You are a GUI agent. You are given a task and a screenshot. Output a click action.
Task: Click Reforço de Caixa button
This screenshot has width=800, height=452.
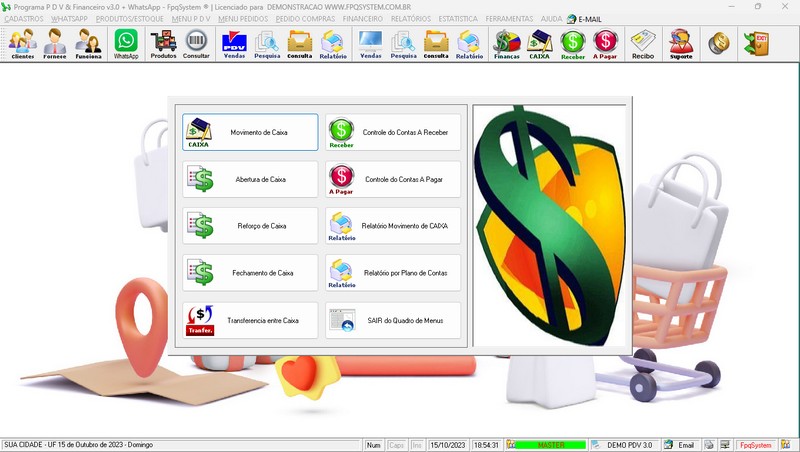(x=250, y=226)
